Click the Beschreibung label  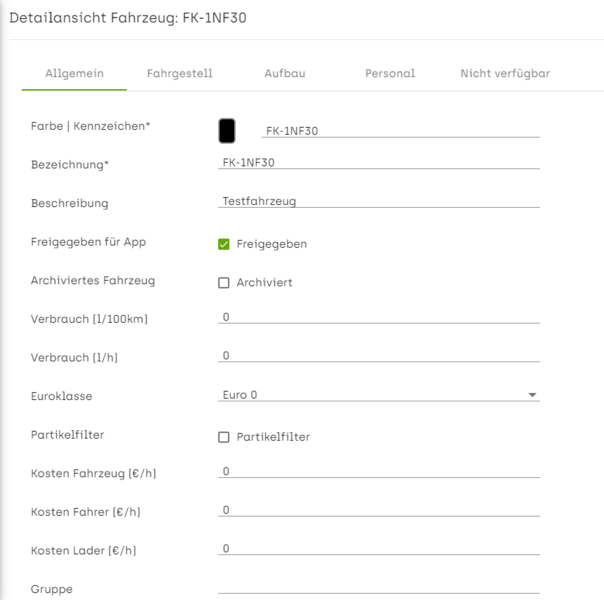pos(70,203)
